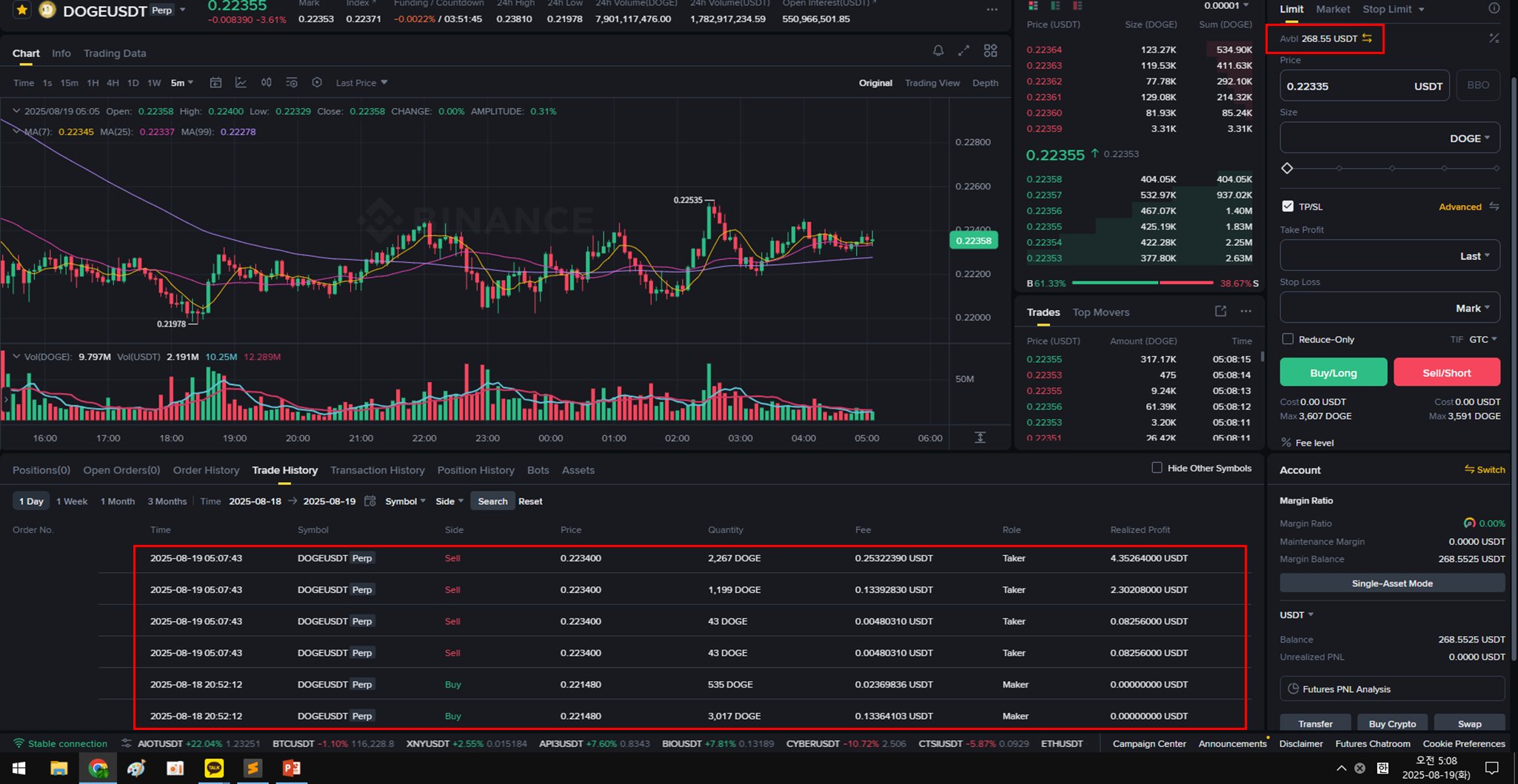1518x784 pixels.
Task: Open the Stop Limit order type dropdown
Action: (1393, 9)
